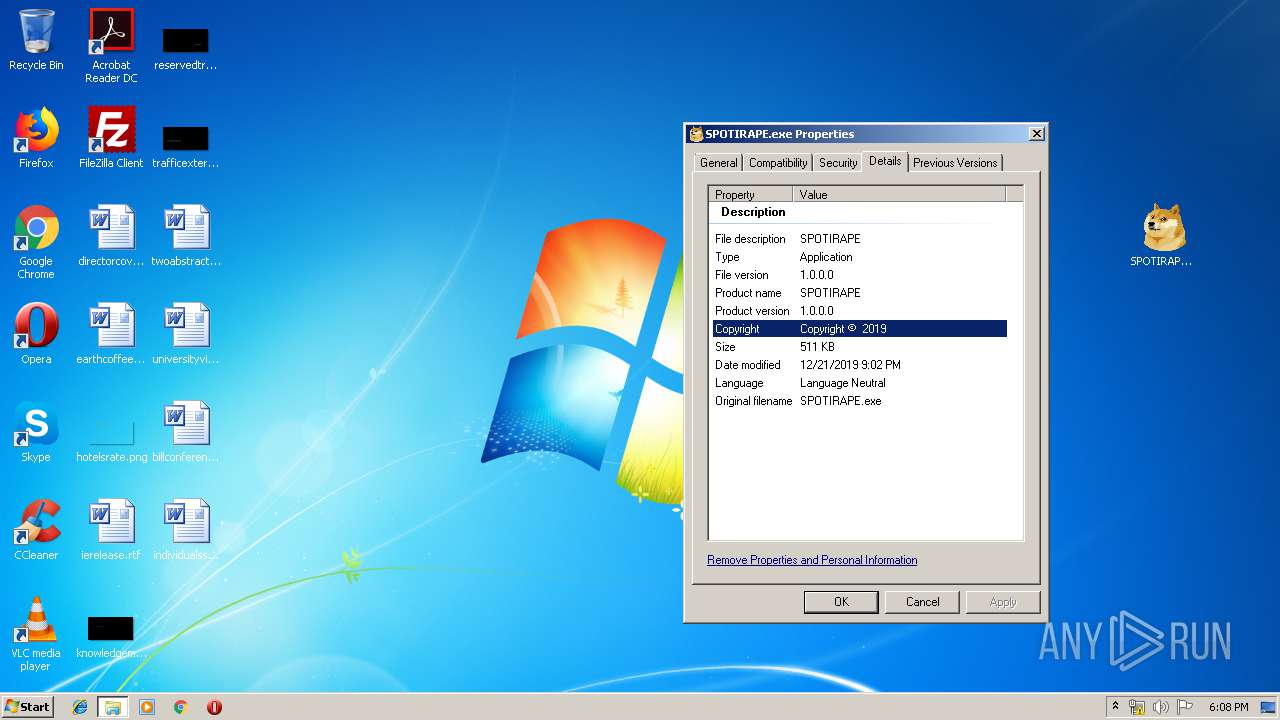Open Firefox desktop shortcut
The height and width of the screenshot is (720, 1280).
click(x=36, y=138)
